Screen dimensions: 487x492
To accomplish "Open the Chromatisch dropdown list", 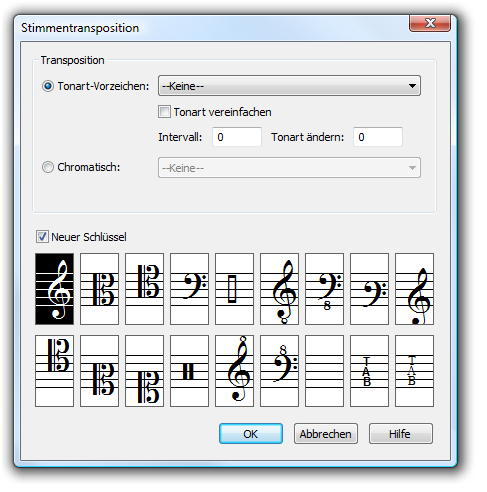I will tap(289, 168).
